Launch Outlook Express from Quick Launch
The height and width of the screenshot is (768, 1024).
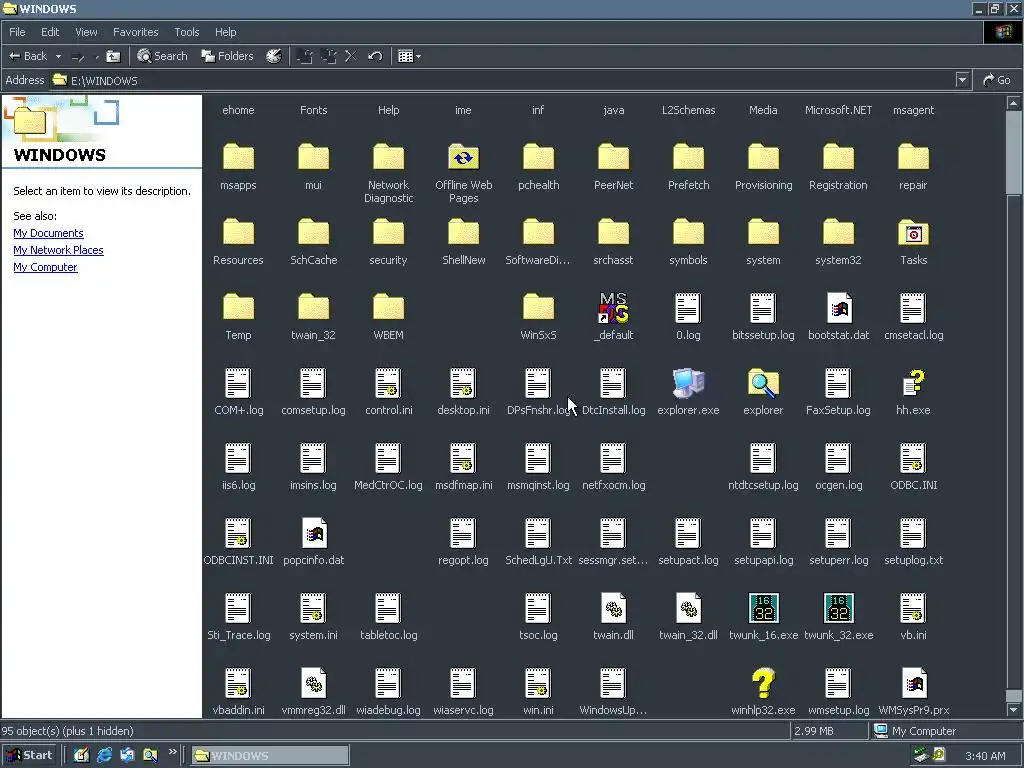(x=127, y=756)
